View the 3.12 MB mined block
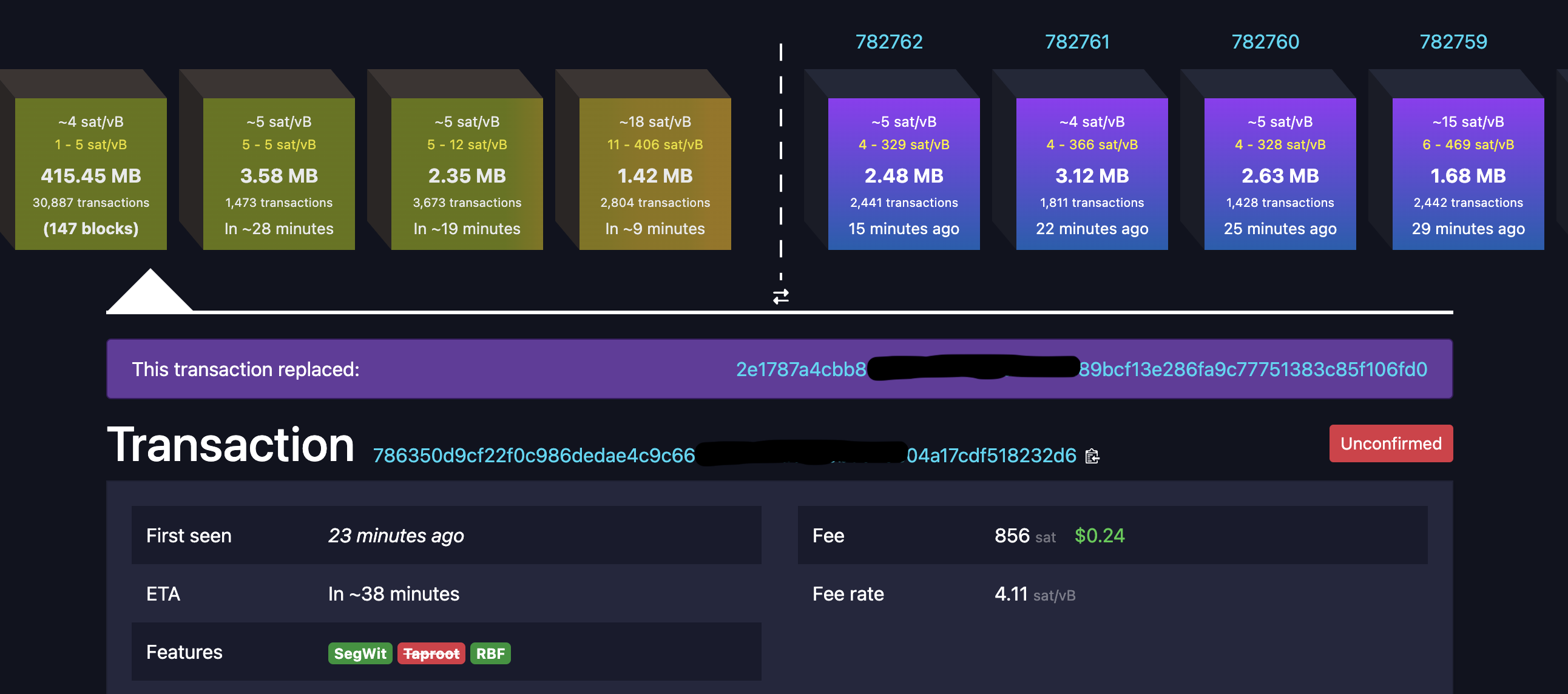This screenshot has height=694, width=1568. click(x=1092, y=174)
